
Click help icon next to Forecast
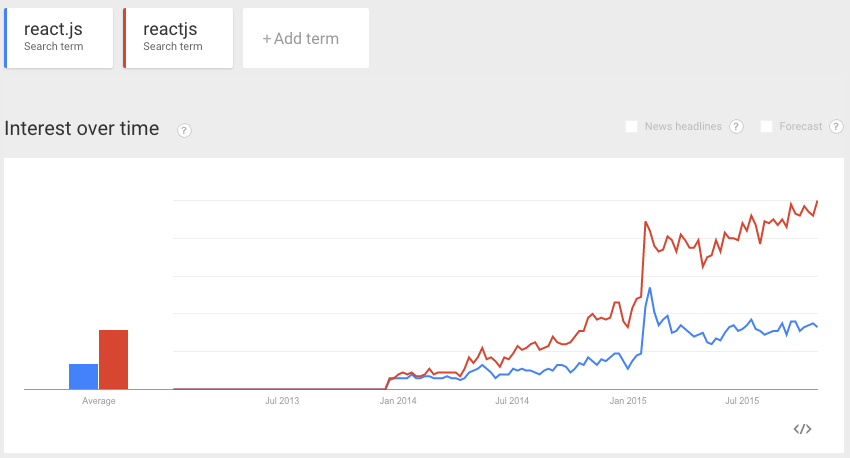tap(837, 127)
